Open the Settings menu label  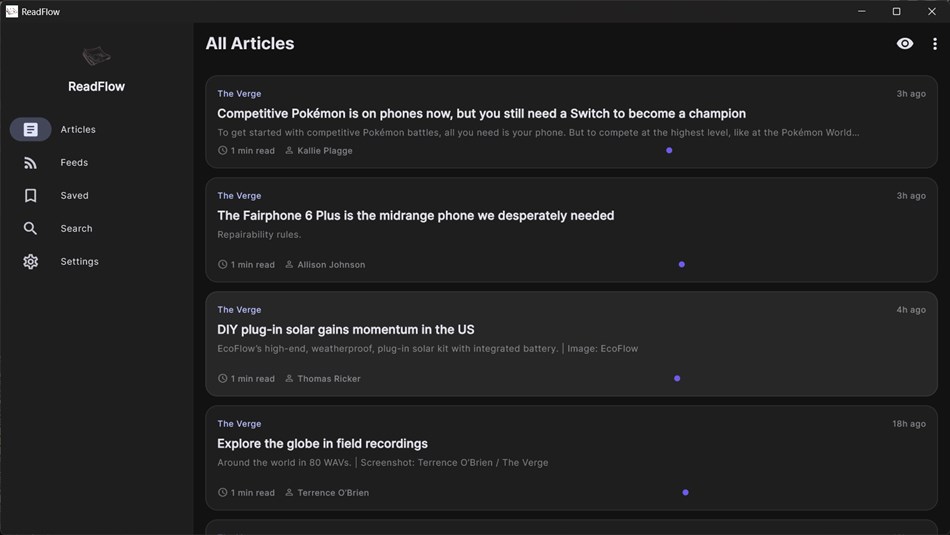pyautogui.click(x=79, y=262)
